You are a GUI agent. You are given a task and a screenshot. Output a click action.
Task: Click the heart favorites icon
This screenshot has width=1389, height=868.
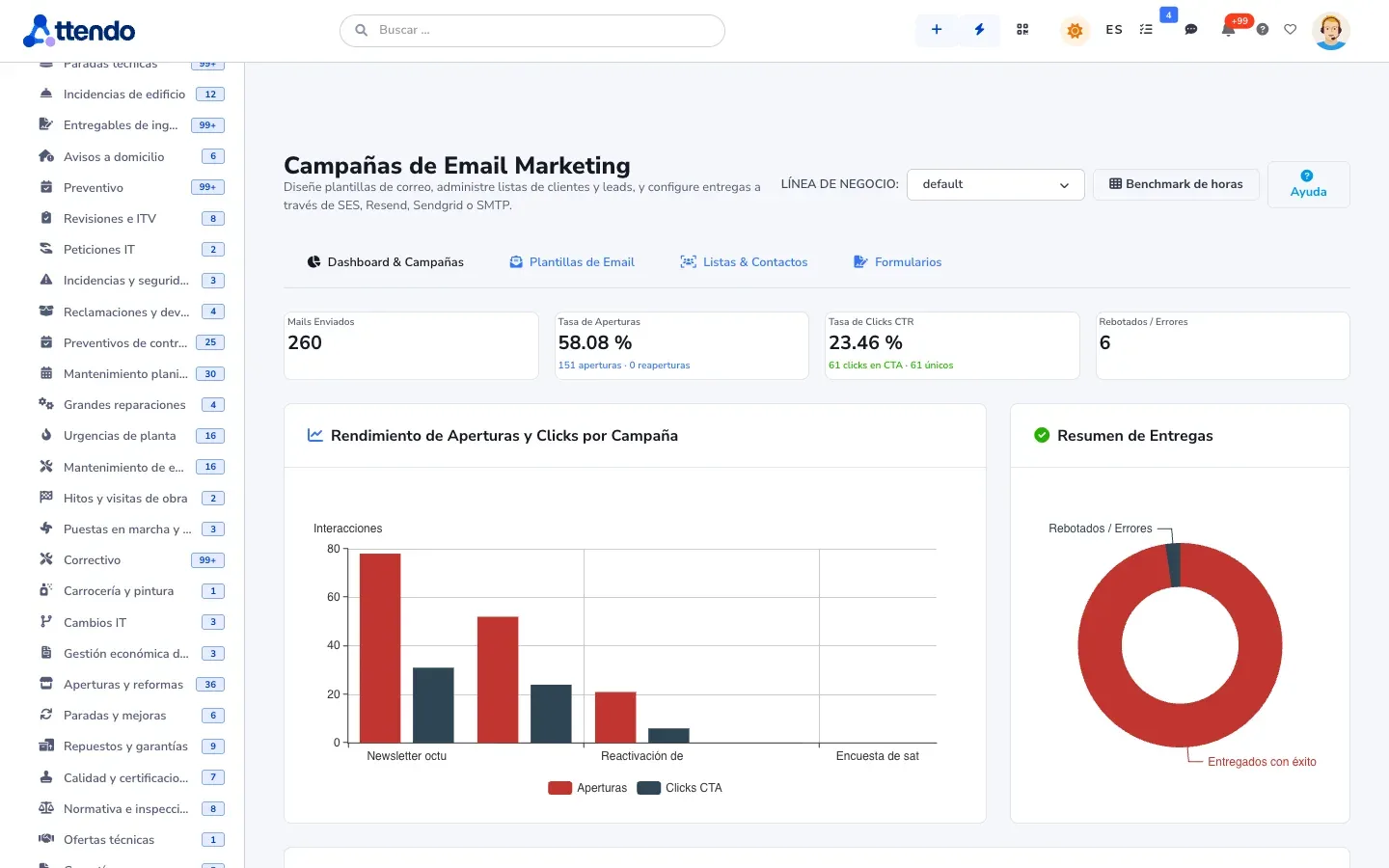pyautogui.click(x=1291, y=30)
